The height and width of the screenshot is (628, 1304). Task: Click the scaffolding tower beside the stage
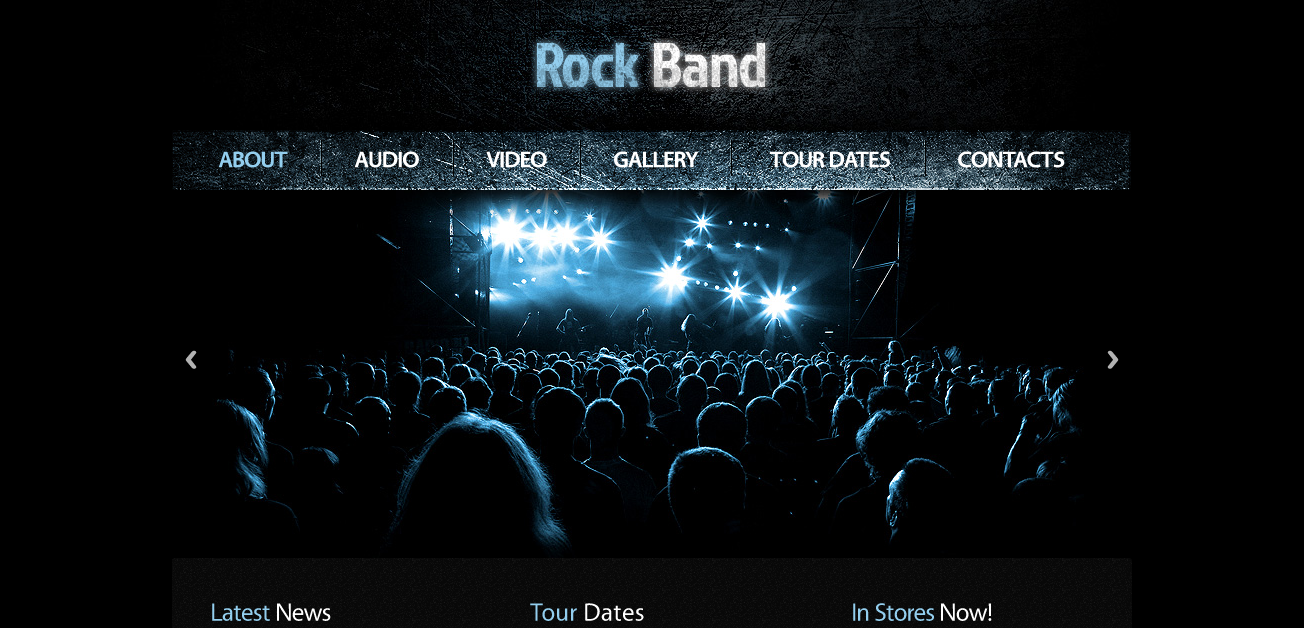[878, 265]
